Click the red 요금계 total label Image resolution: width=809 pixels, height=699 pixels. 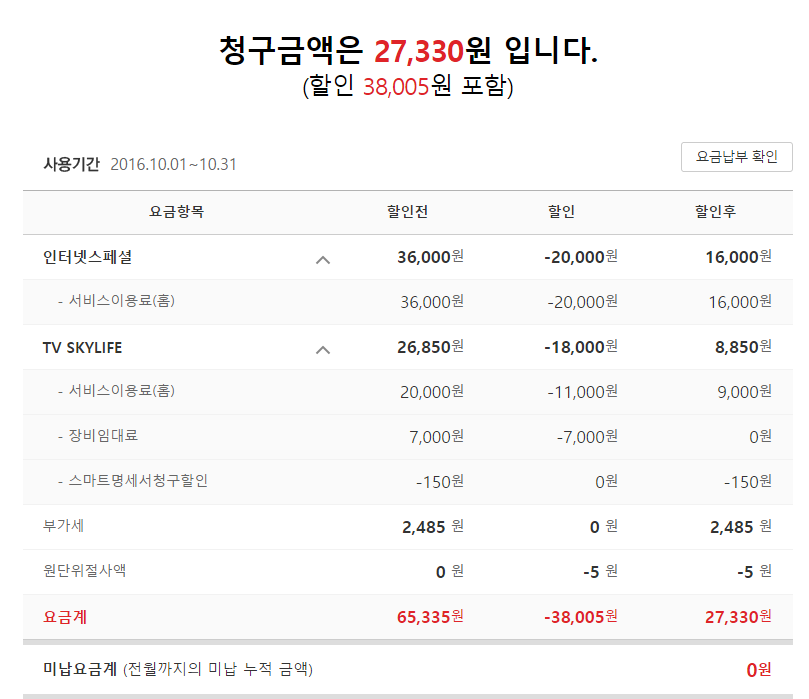(65, 617)
